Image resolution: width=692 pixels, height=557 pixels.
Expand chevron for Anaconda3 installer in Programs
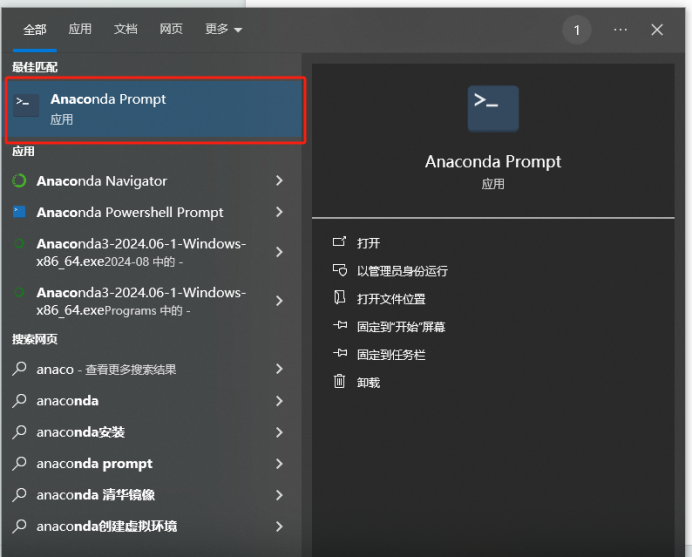[x=279, y=301]
